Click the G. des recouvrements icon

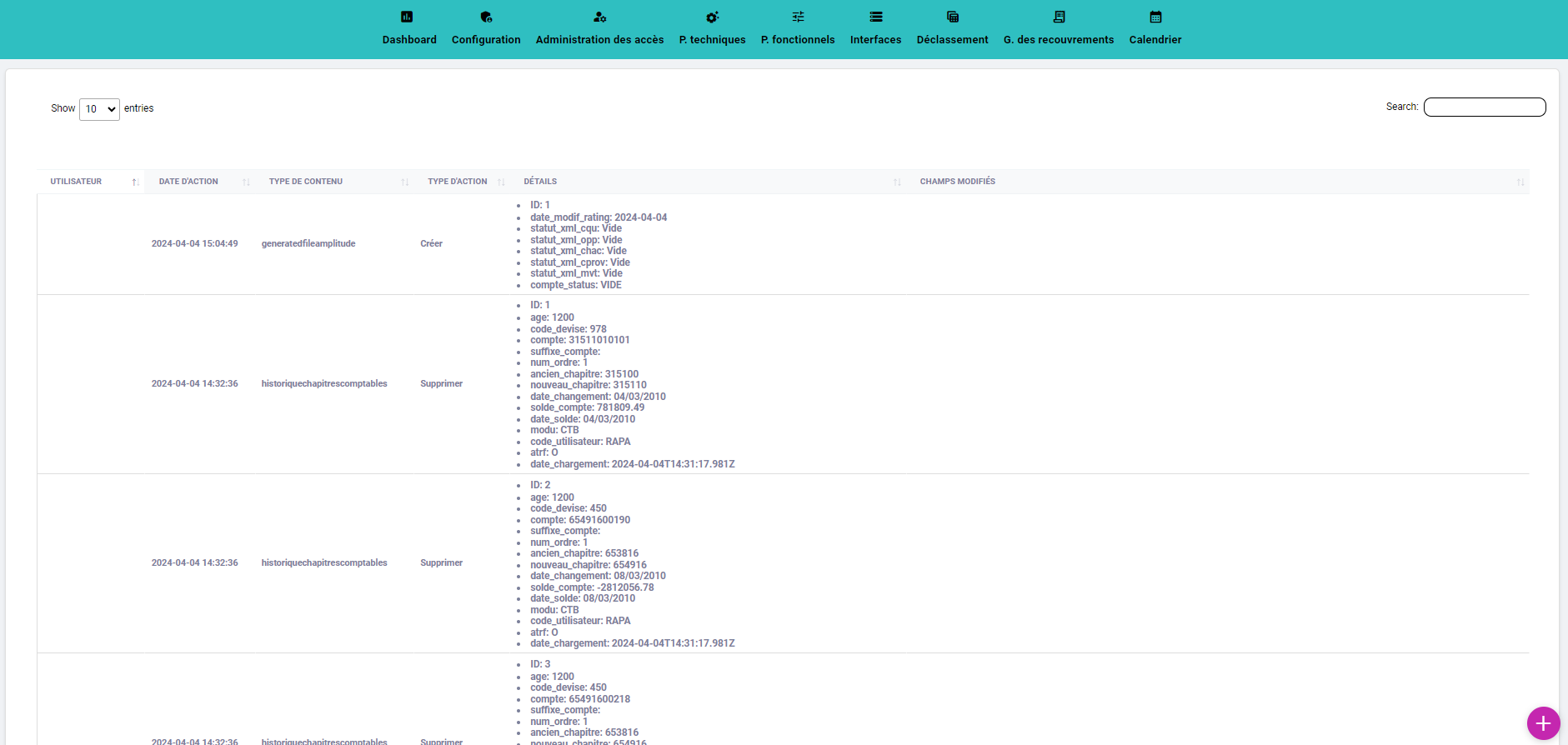[x=1059, y=17]
